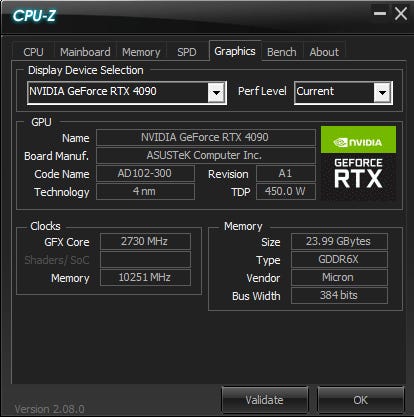414x420 pixels.
Task: Show the About tab
Action: click(x=324, y=52)
